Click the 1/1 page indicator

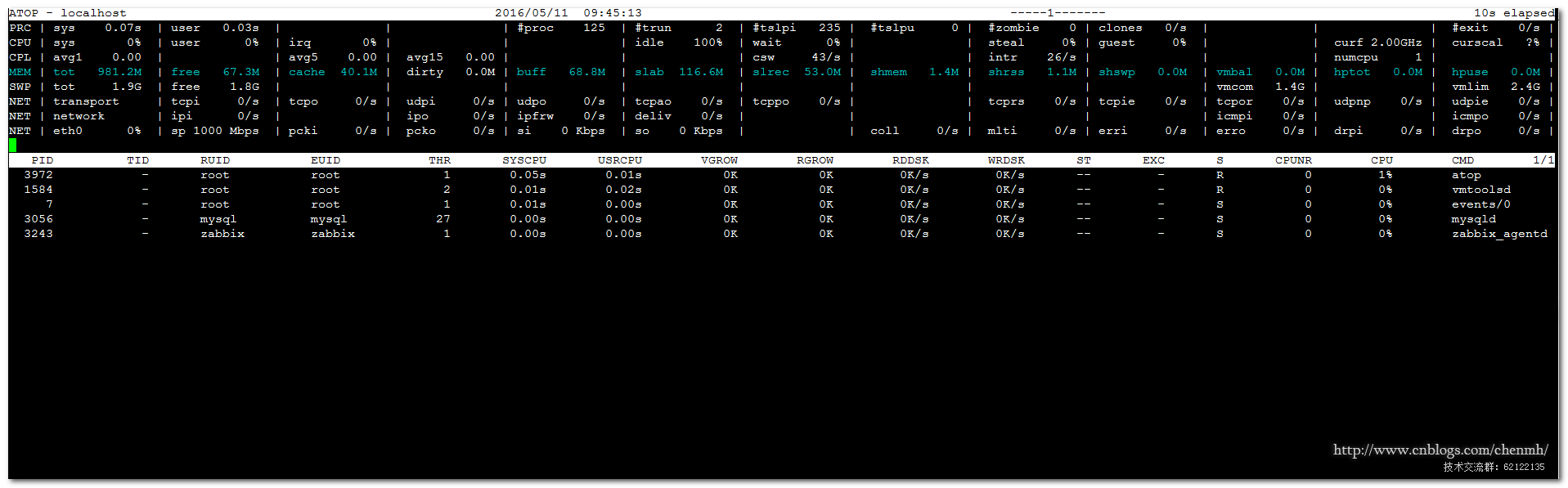pyautogui.click(x=1543, y=160)
